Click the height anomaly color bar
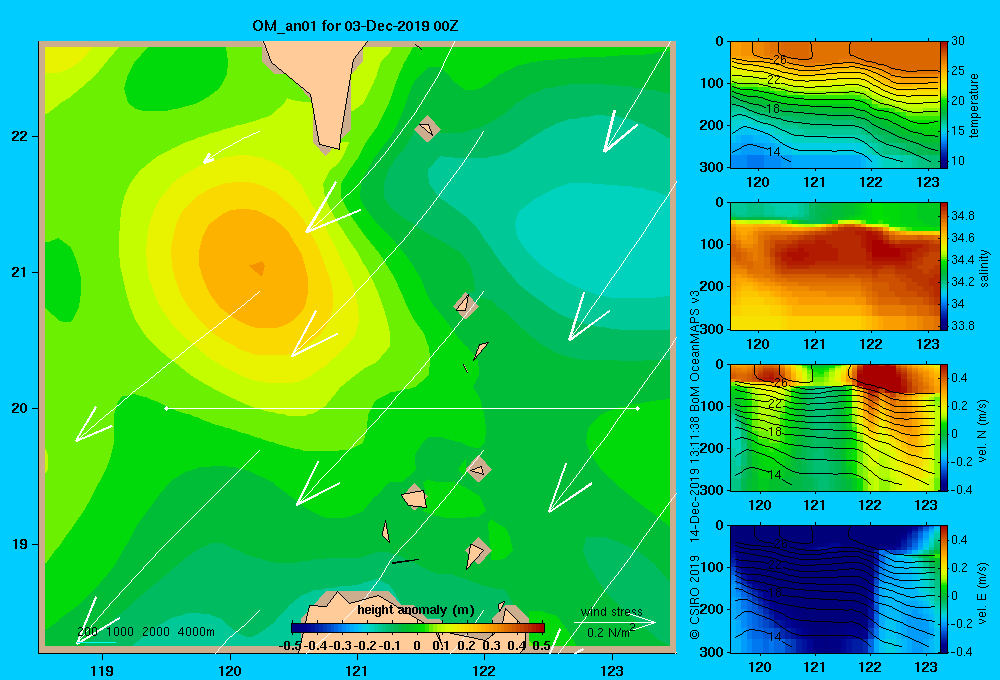 (x=418, y=628)
